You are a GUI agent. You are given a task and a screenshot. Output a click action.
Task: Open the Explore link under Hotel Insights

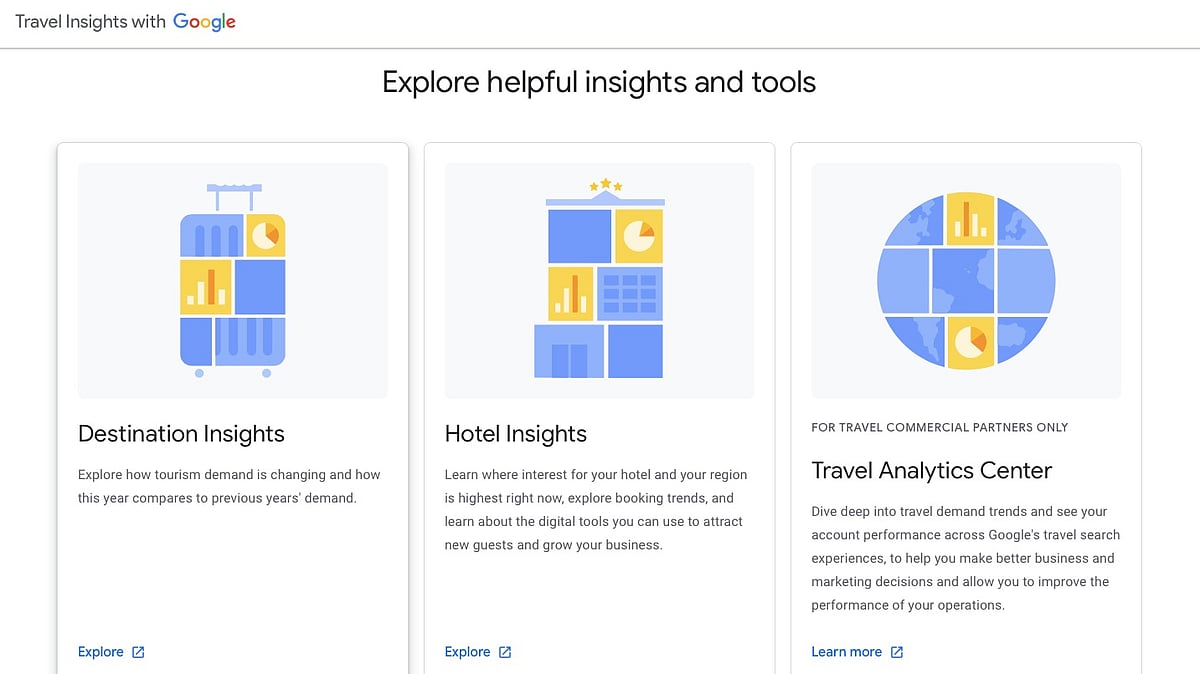[x=467, y=652]
